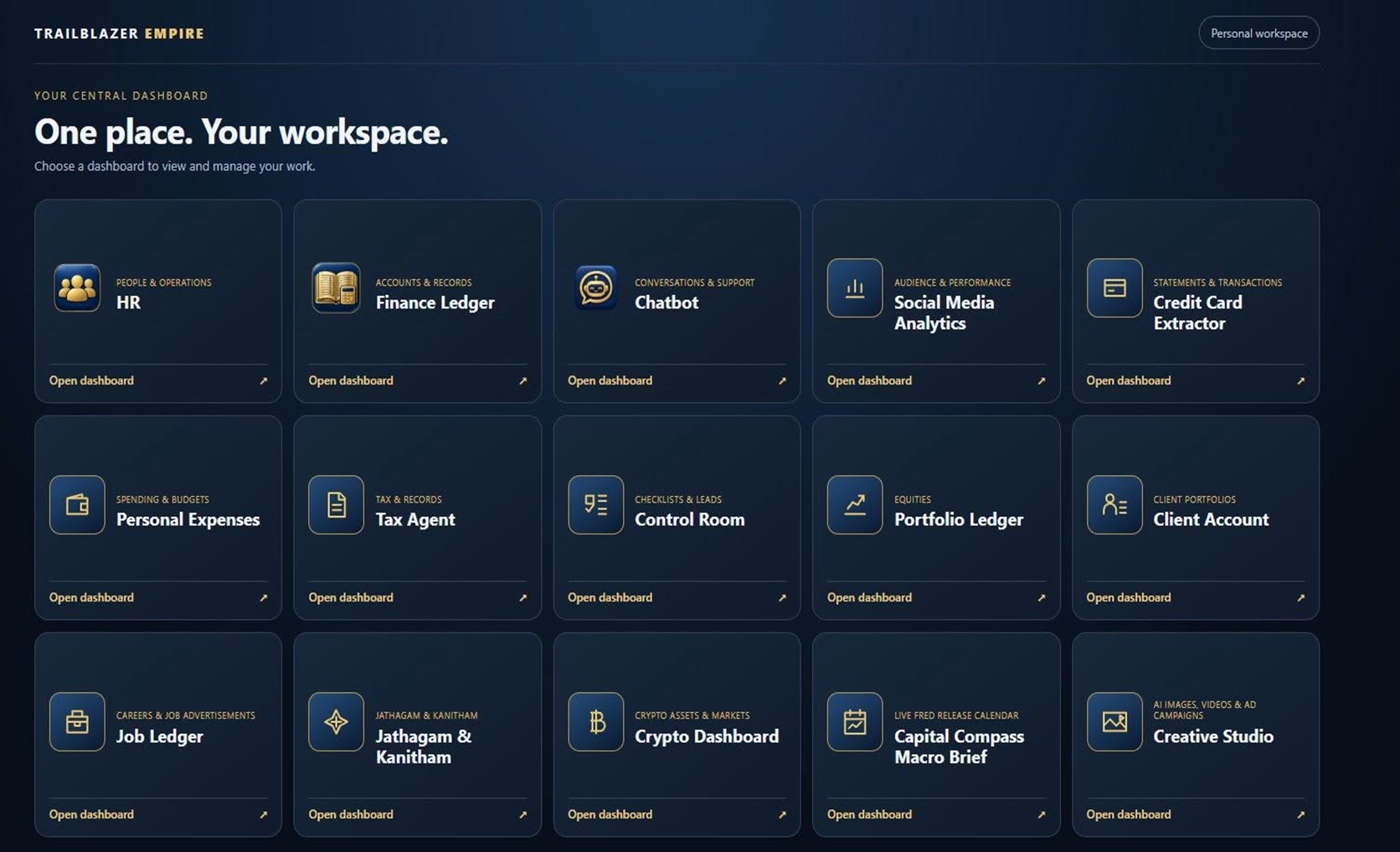Open dashboard for Portfolio Ledger

click(869, 597)
